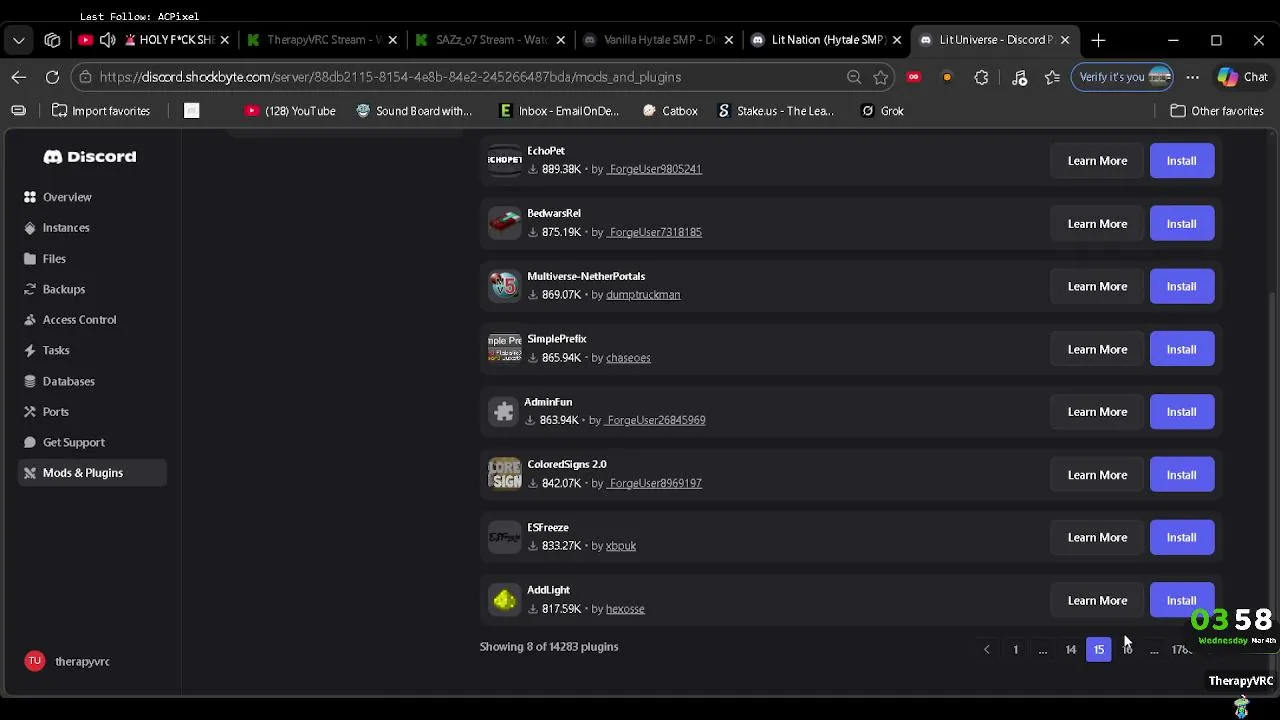Open author link ForgeUser9805241
The width and height of the screenshot is (1280, 720).
(654, 169)
